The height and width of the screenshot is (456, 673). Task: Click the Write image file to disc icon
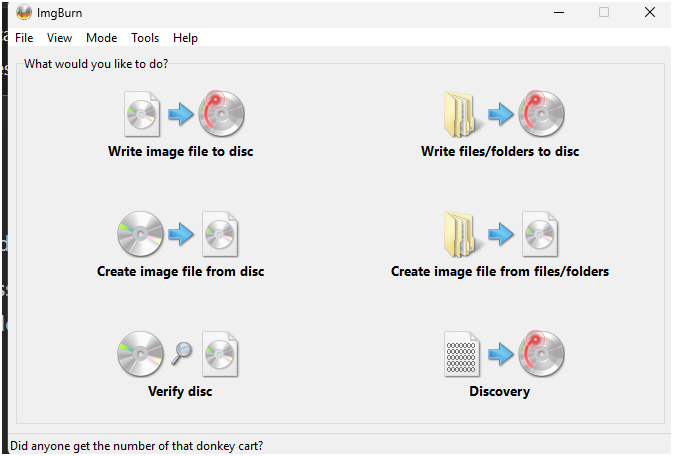185,114
